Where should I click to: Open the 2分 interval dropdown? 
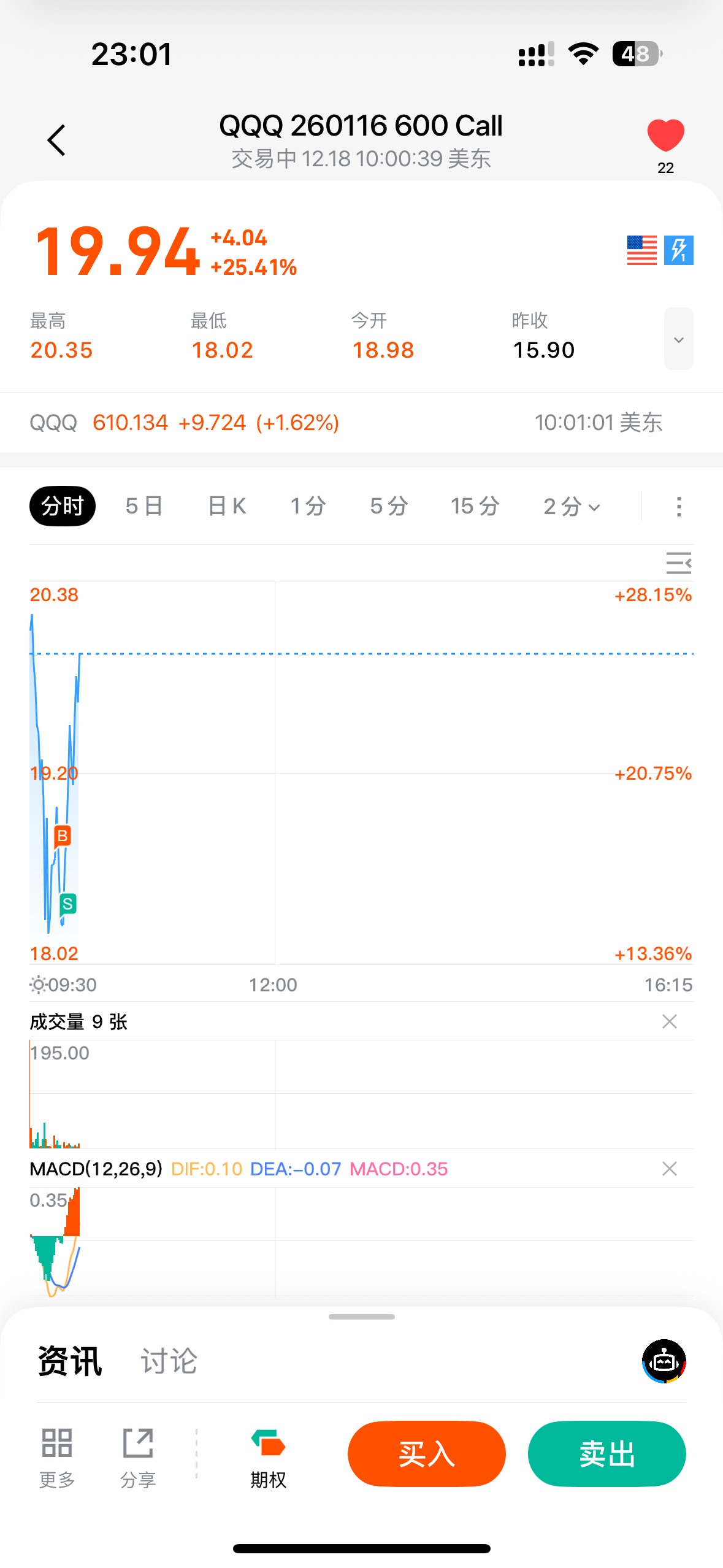(x=572, y=507)
